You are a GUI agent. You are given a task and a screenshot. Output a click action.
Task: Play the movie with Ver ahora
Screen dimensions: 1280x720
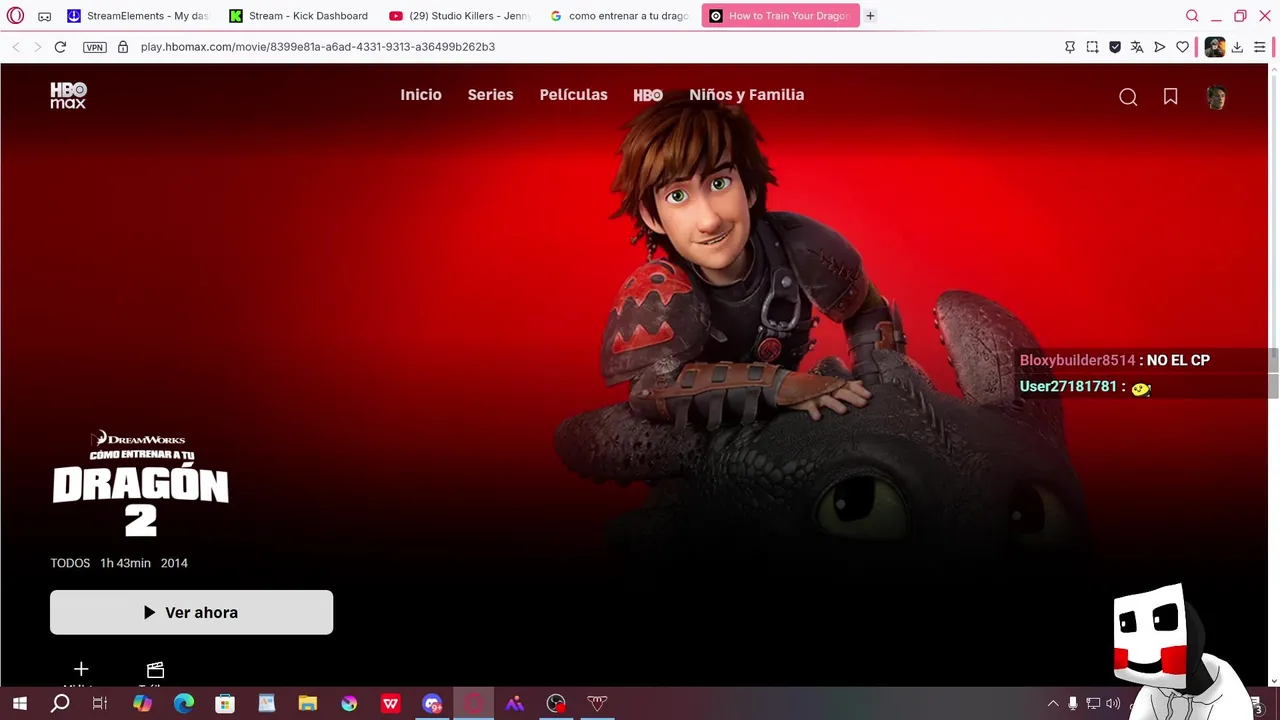coord(191,612)
